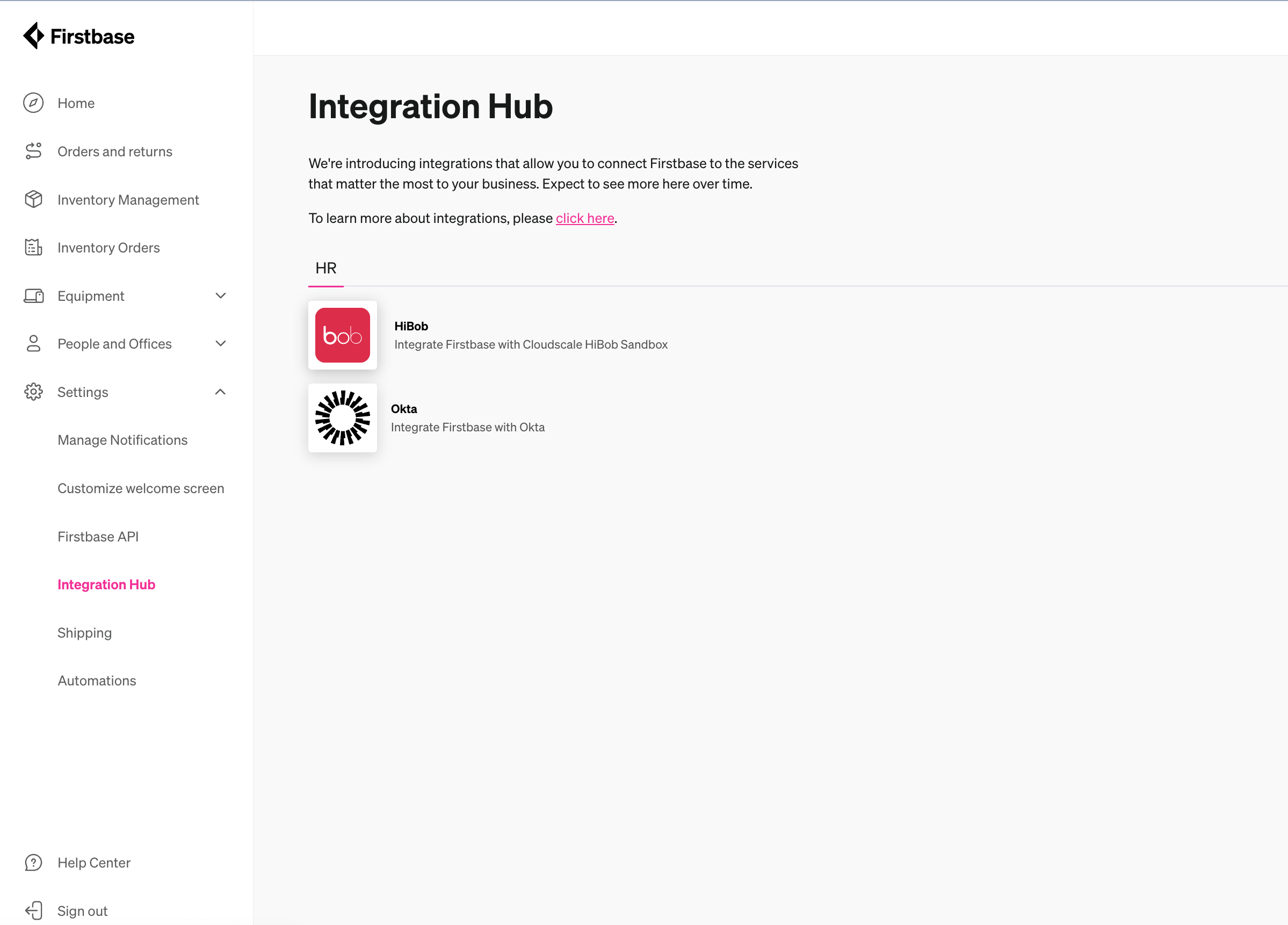Image resolution: width=1288 pixels, height=925 pixels.
Task: Click the Firstbase logo icon
Action: [x=34, y=37]
